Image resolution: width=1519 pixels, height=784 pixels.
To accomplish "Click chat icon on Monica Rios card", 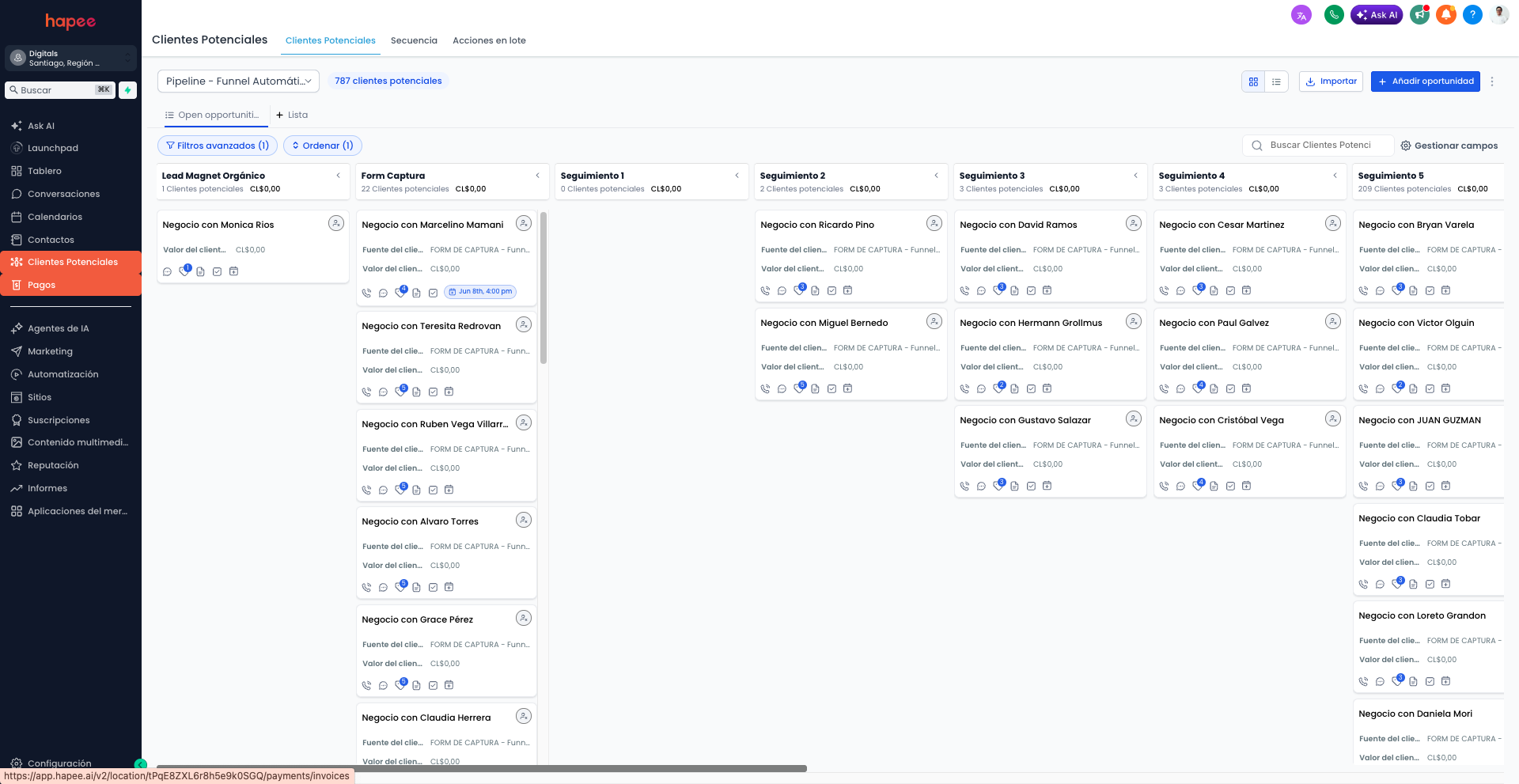I will click(x=167, y=271).
